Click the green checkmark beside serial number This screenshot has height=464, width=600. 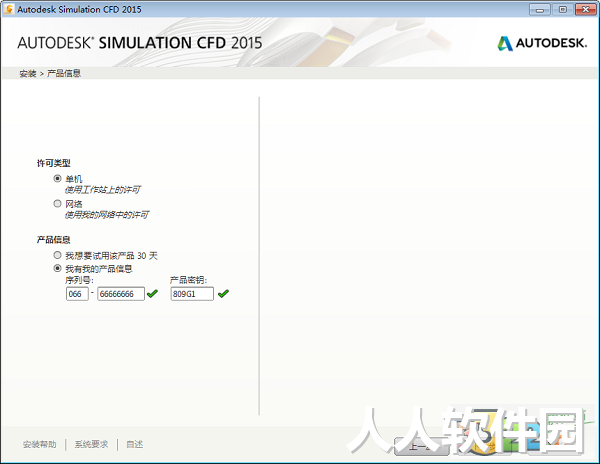tap(152, 294)
